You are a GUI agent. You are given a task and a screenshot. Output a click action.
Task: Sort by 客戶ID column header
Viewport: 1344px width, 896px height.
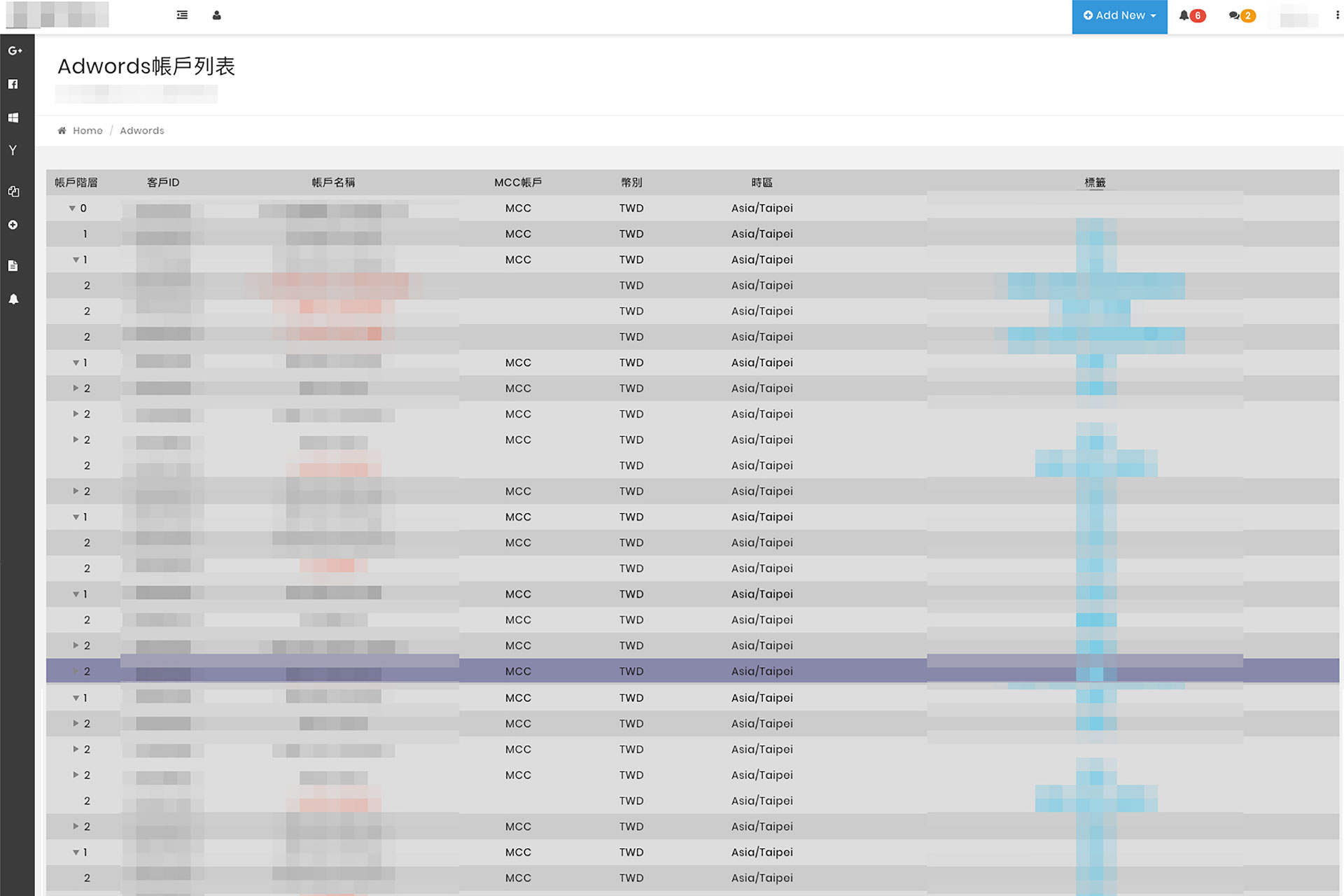[x=163, y=183]
